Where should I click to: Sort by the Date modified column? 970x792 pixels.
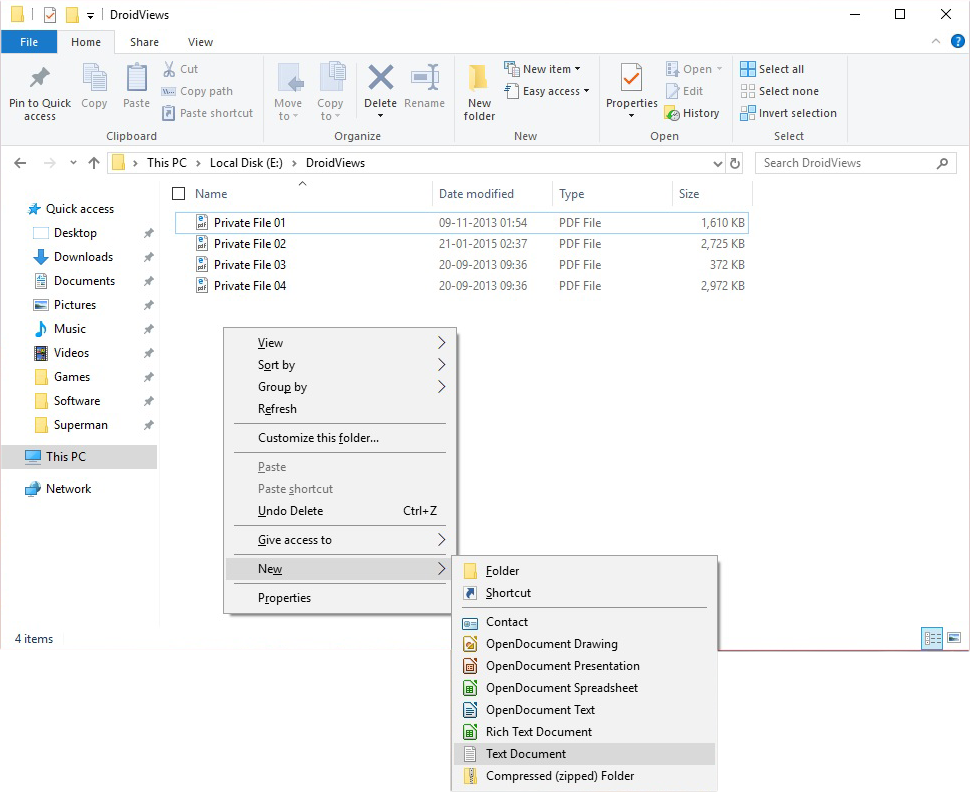(x=476, y=194)
